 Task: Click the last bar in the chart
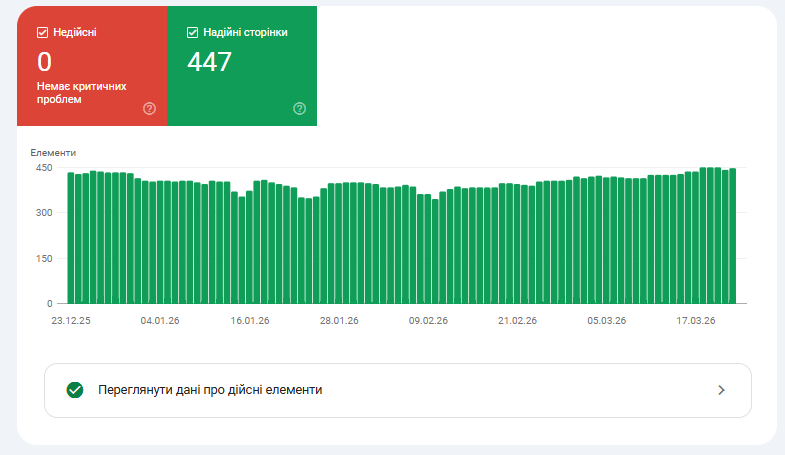point(732,236)
